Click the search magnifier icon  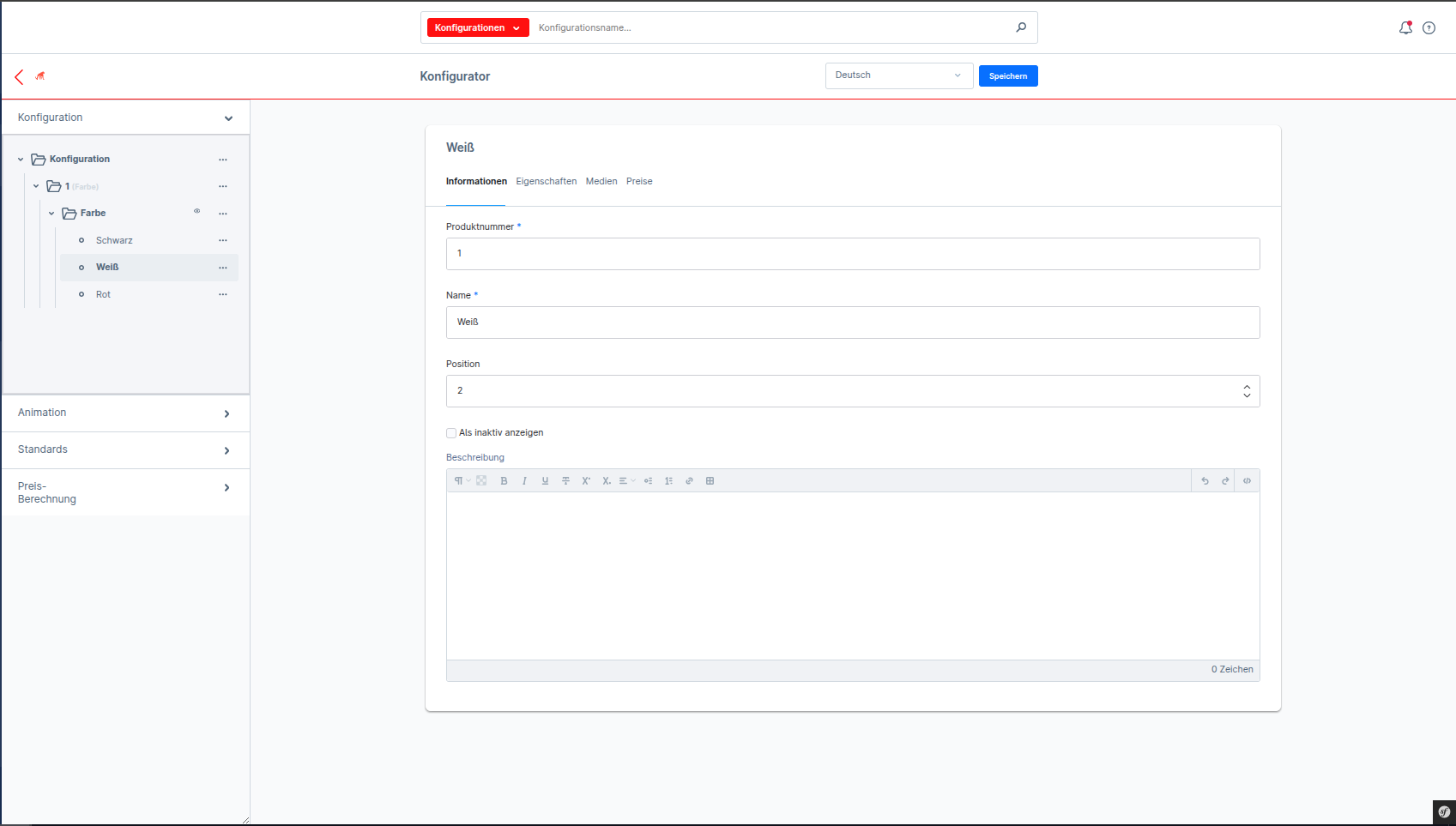pyautogui.click(x=1021, y=27)
